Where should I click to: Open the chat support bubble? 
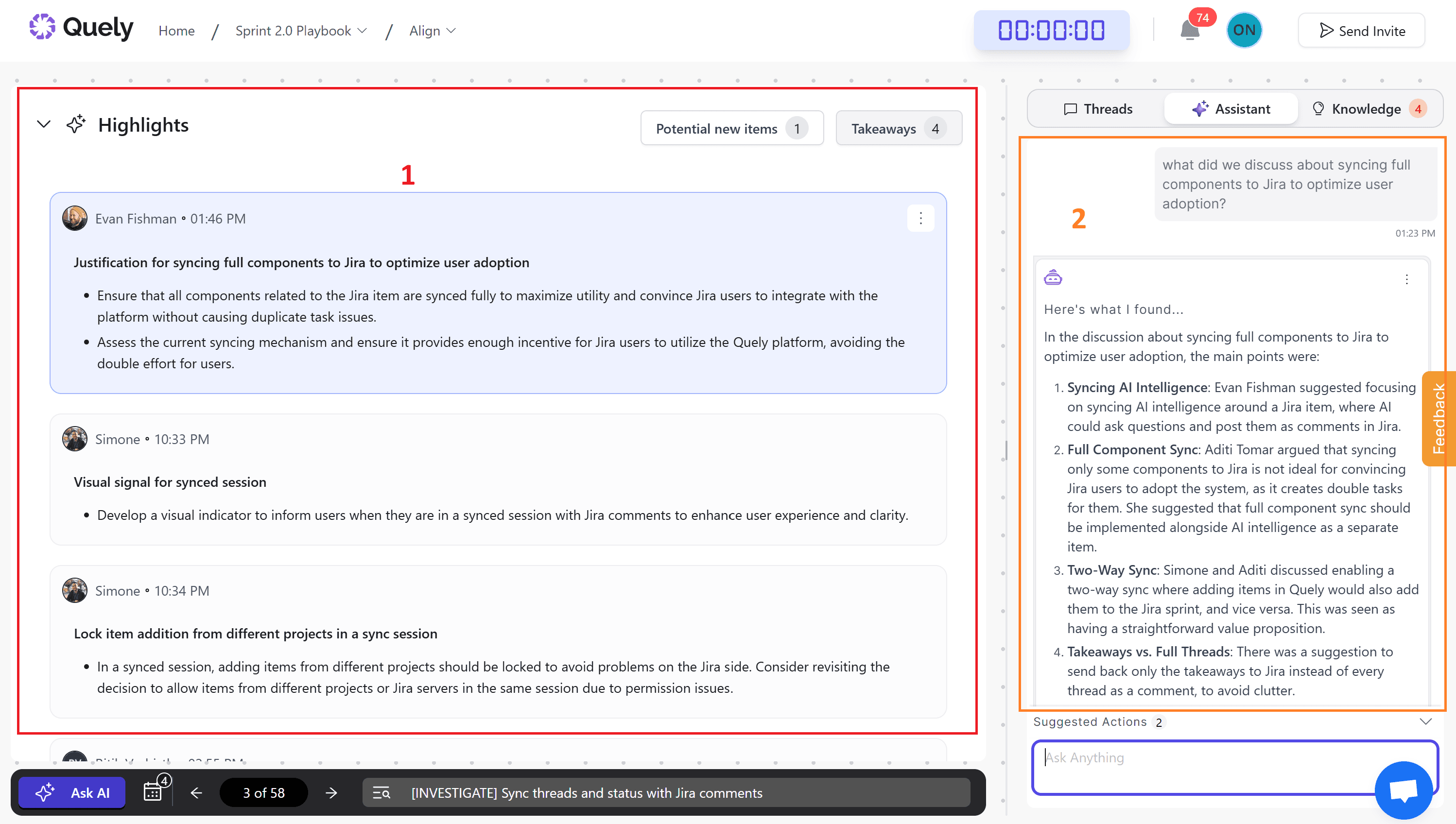click(1404, 790)
